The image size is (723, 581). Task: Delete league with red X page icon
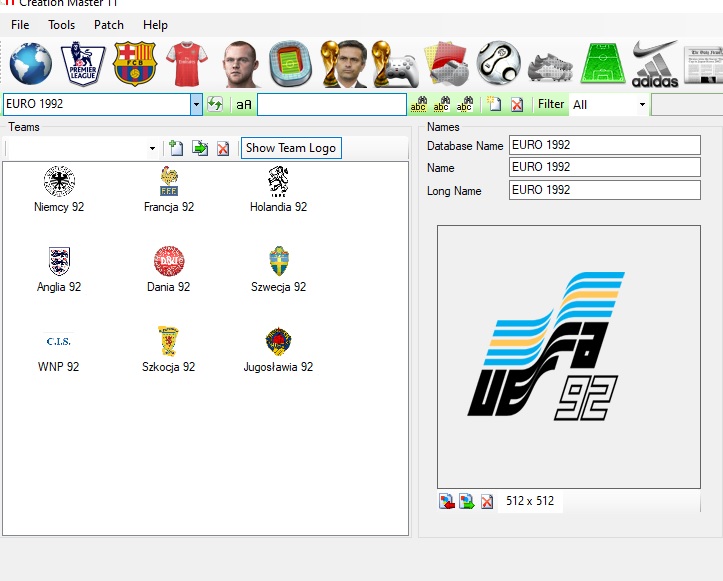pyautogui.click(x=517, y=105)
